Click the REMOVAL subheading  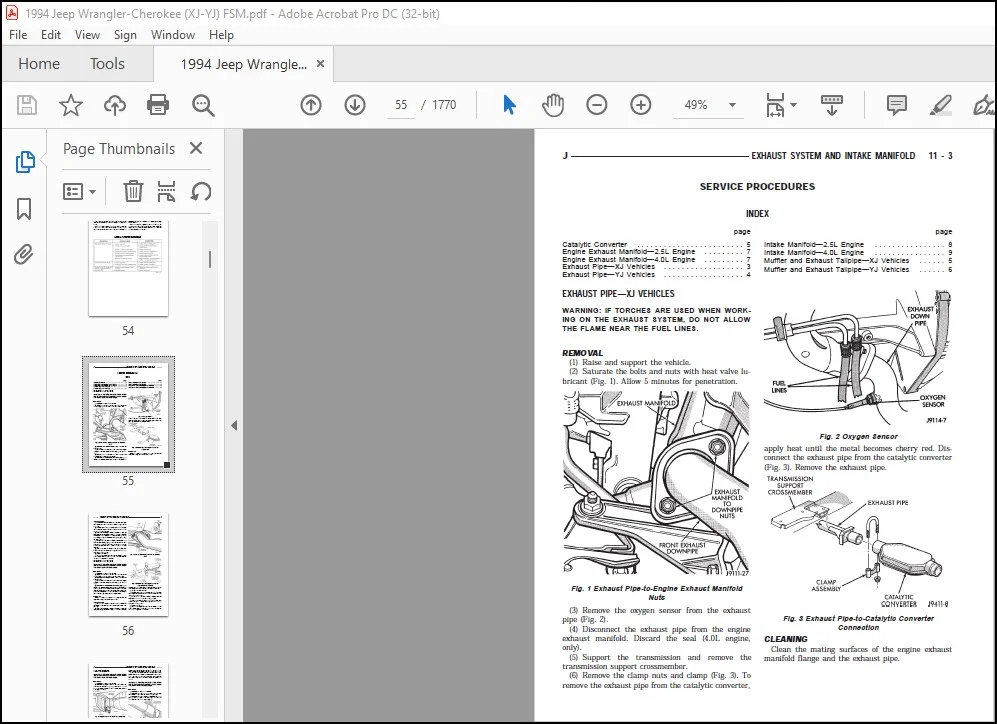point(582,353)
